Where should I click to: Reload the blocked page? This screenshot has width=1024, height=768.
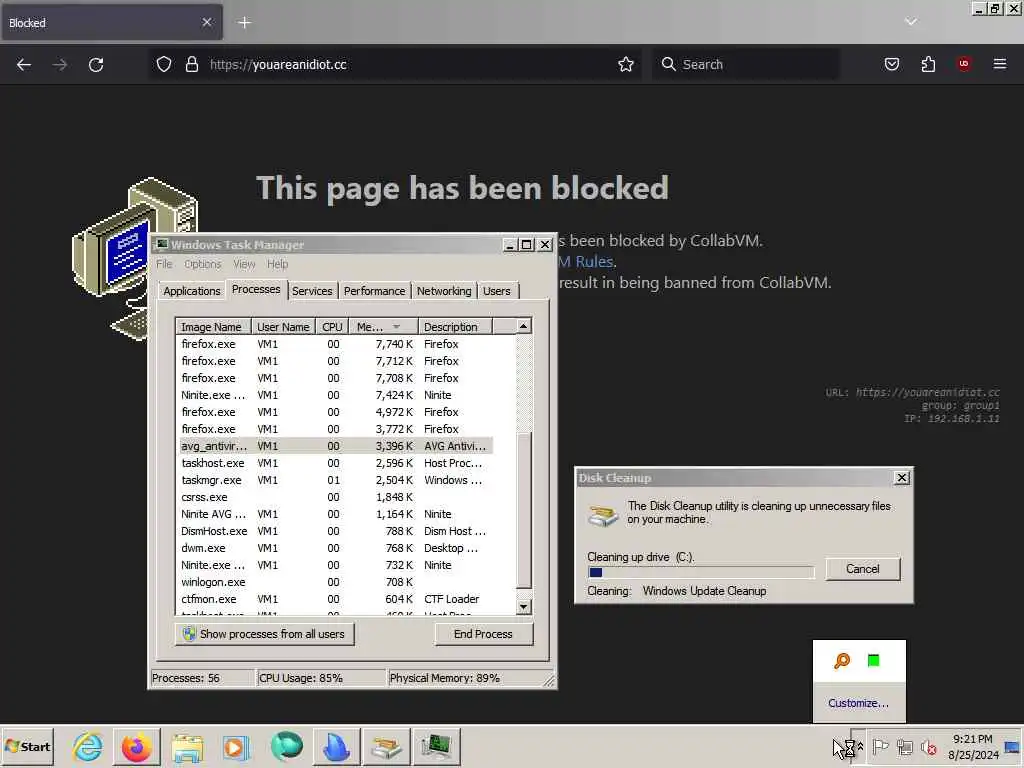pyautogui.click(x=96, y=65)
